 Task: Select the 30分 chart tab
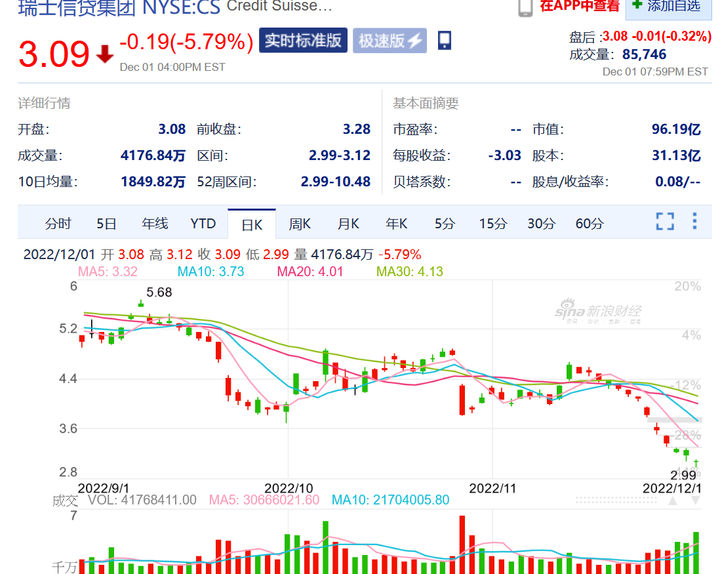click(541, 224)
